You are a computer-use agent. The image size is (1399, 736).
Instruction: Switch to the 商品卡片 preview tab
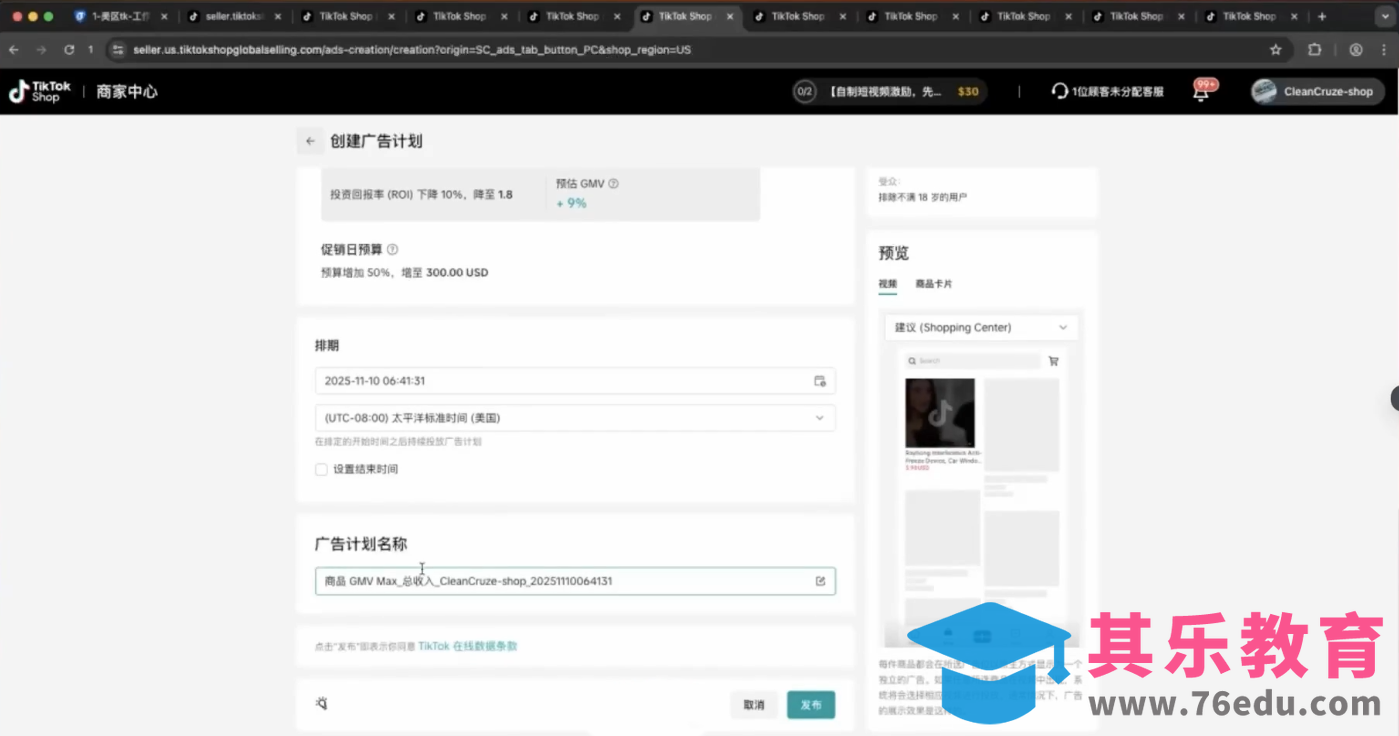(x=932, y=284)
